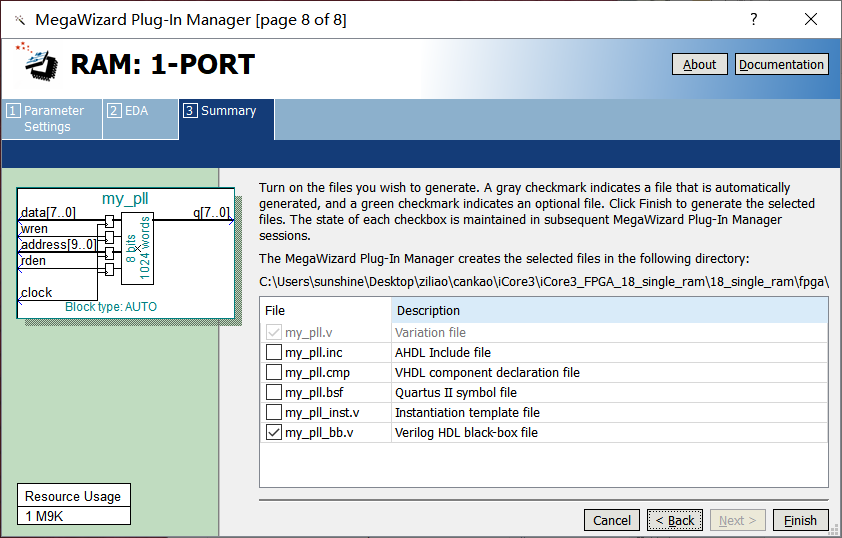Turn on my_pll.bsf symbol file generation
Viewport: 842px width, 538px height.
coord(274,393)
